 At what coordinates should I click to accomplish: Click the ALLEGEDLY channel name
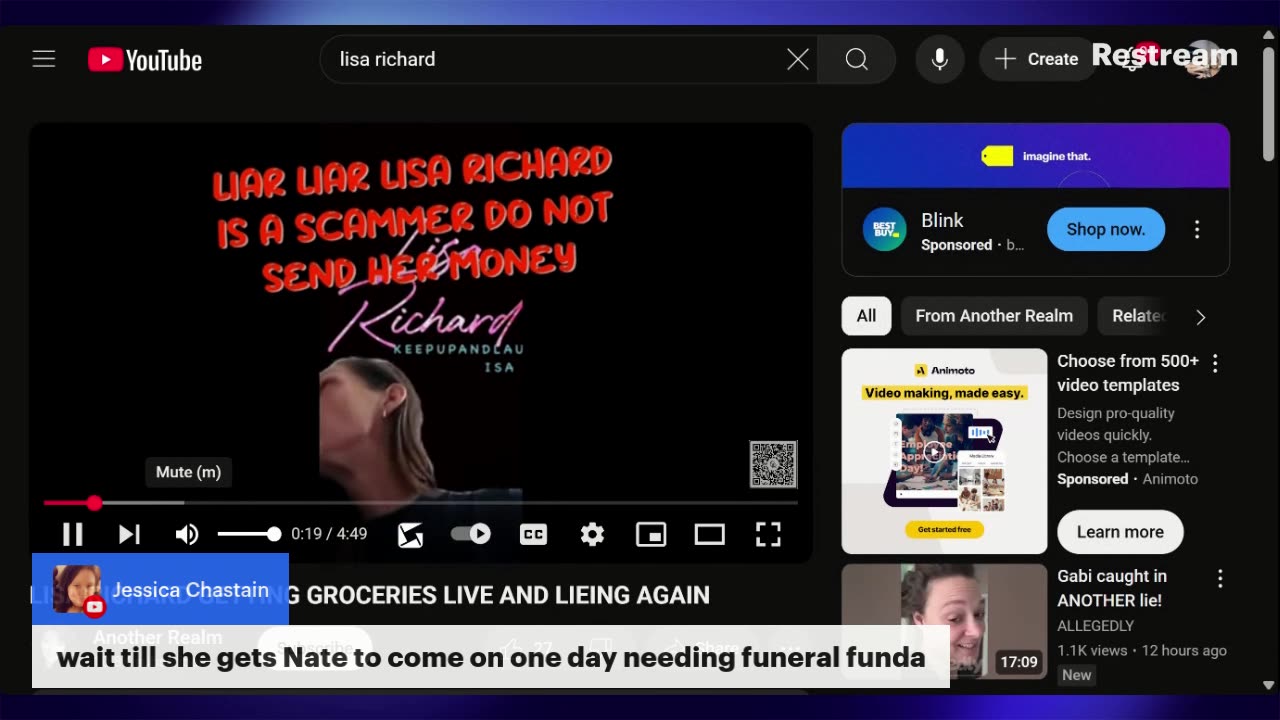point(1095,626)
